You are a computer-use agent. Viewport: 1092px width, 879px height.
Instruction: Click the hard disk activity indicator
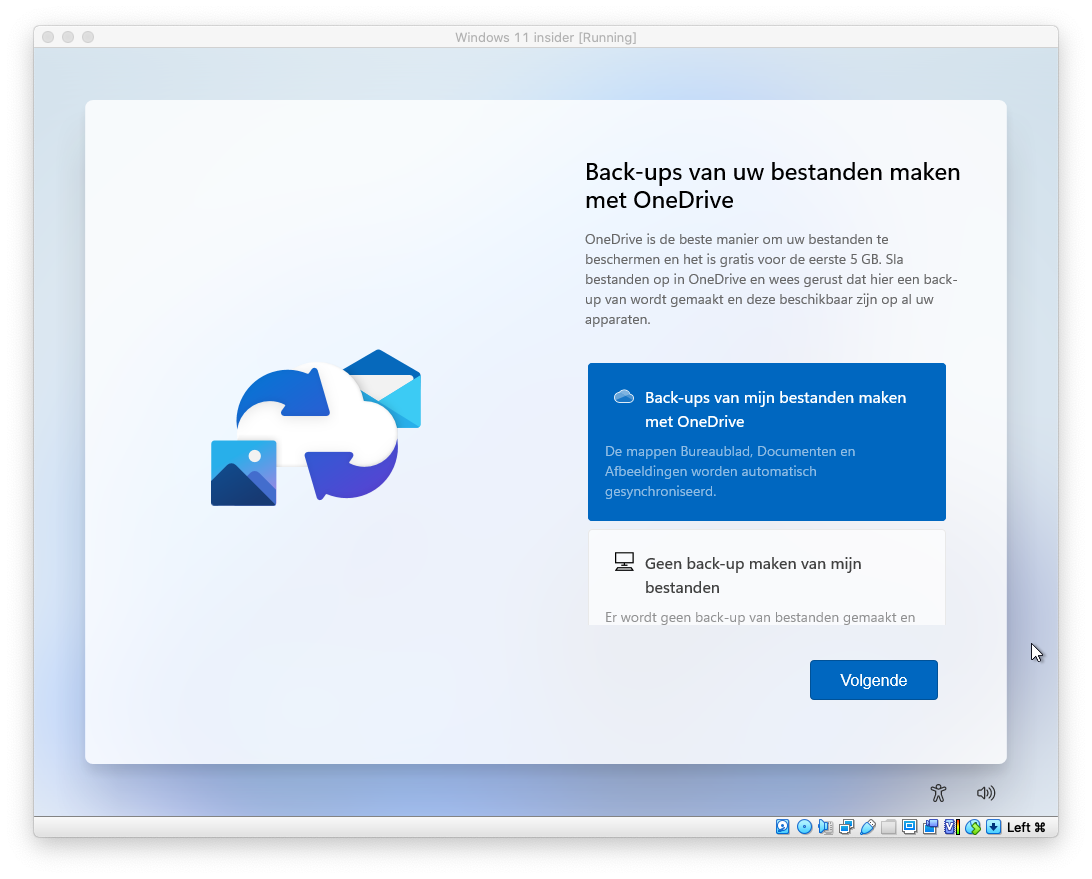click(783, 827)
